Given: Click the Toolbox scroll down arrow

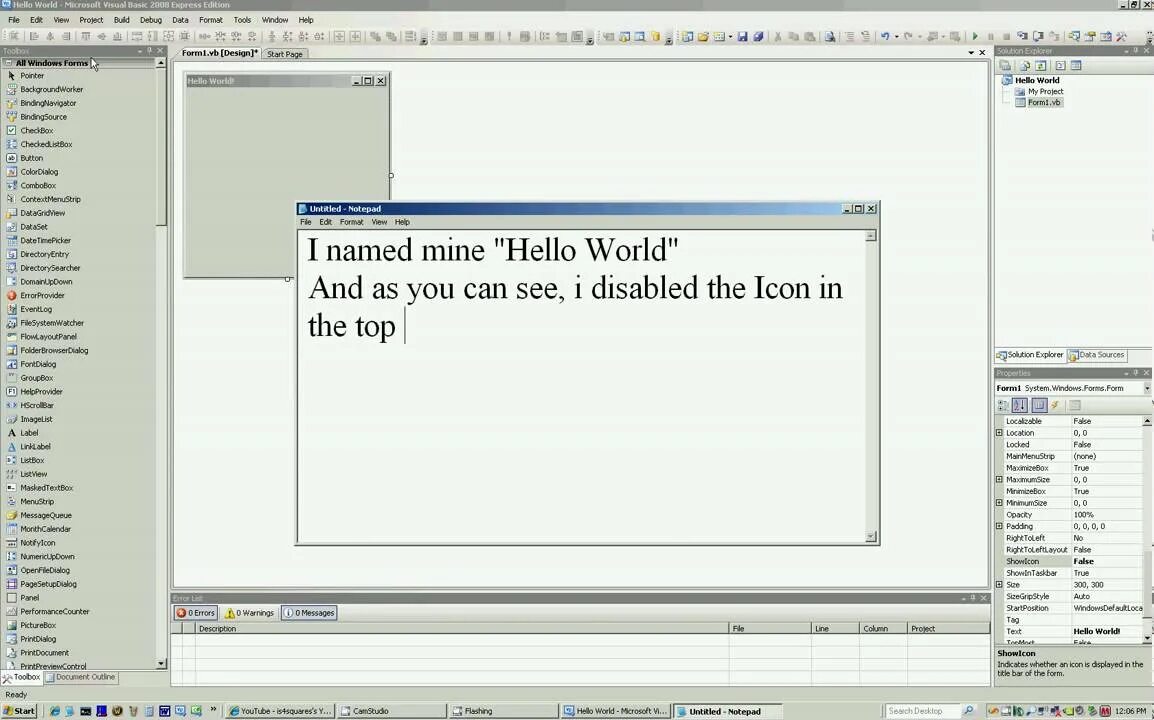Looking at the screenshot, I should coord(161,663).
